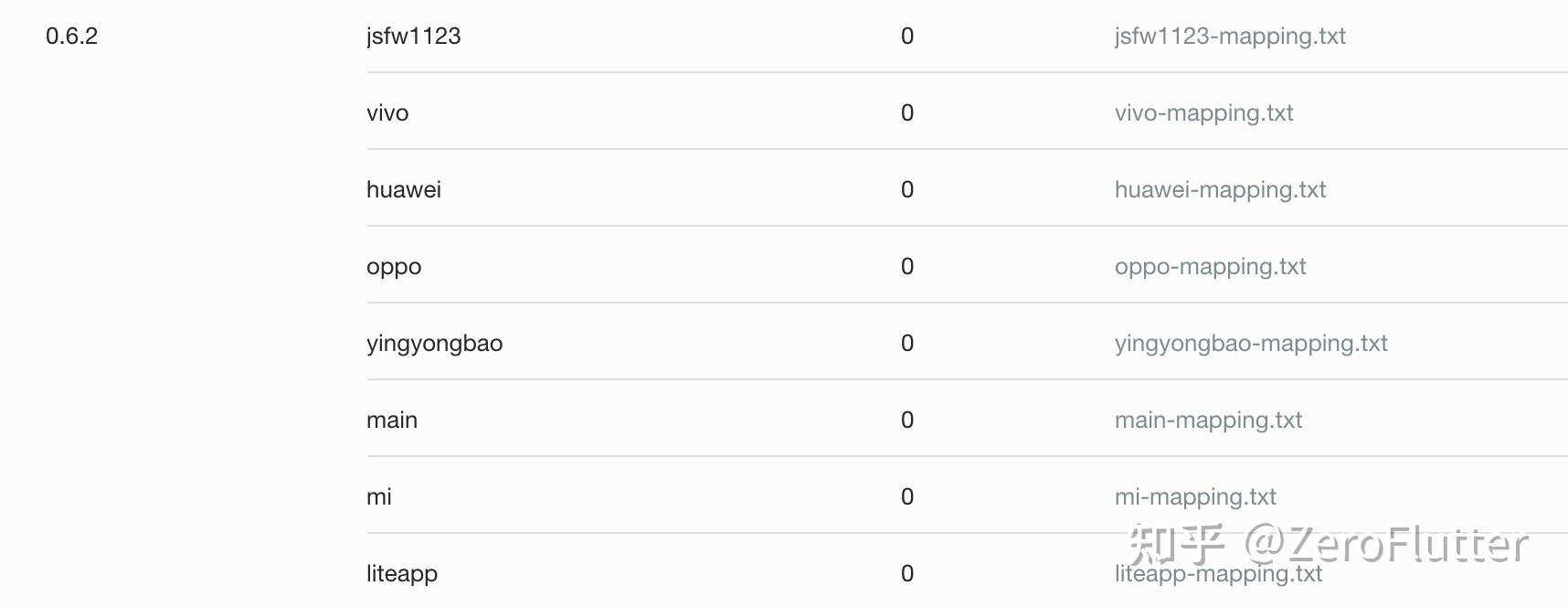Screen dimensions: 1568x607
Task: Select the jsfw1123 channel name
Action: point(413,37)
